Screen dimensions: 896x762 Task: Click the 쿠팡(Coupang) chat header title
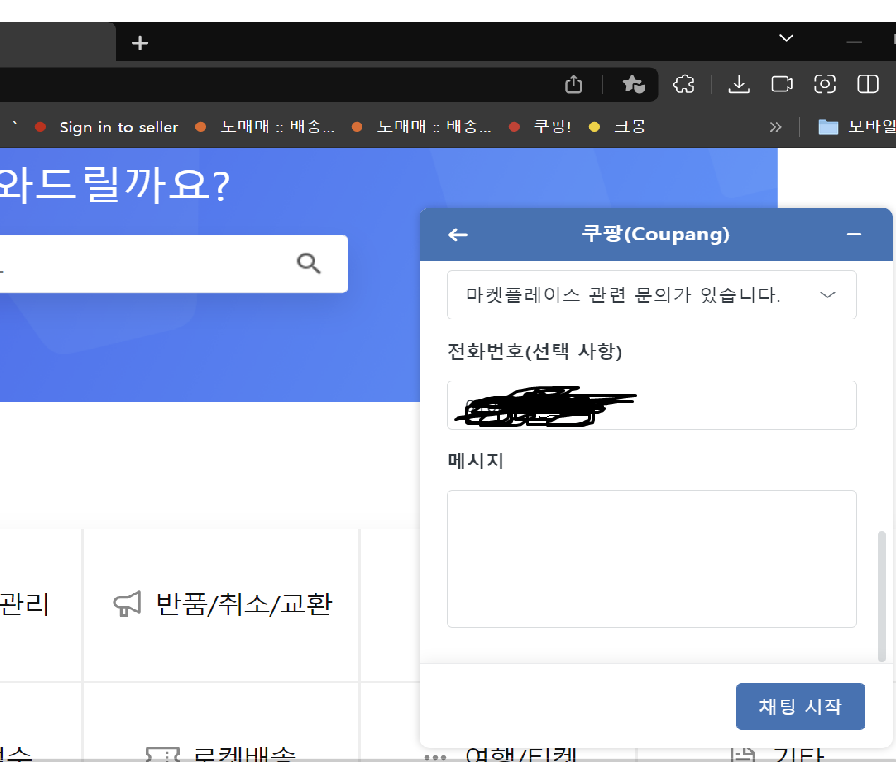coord(655,234)
